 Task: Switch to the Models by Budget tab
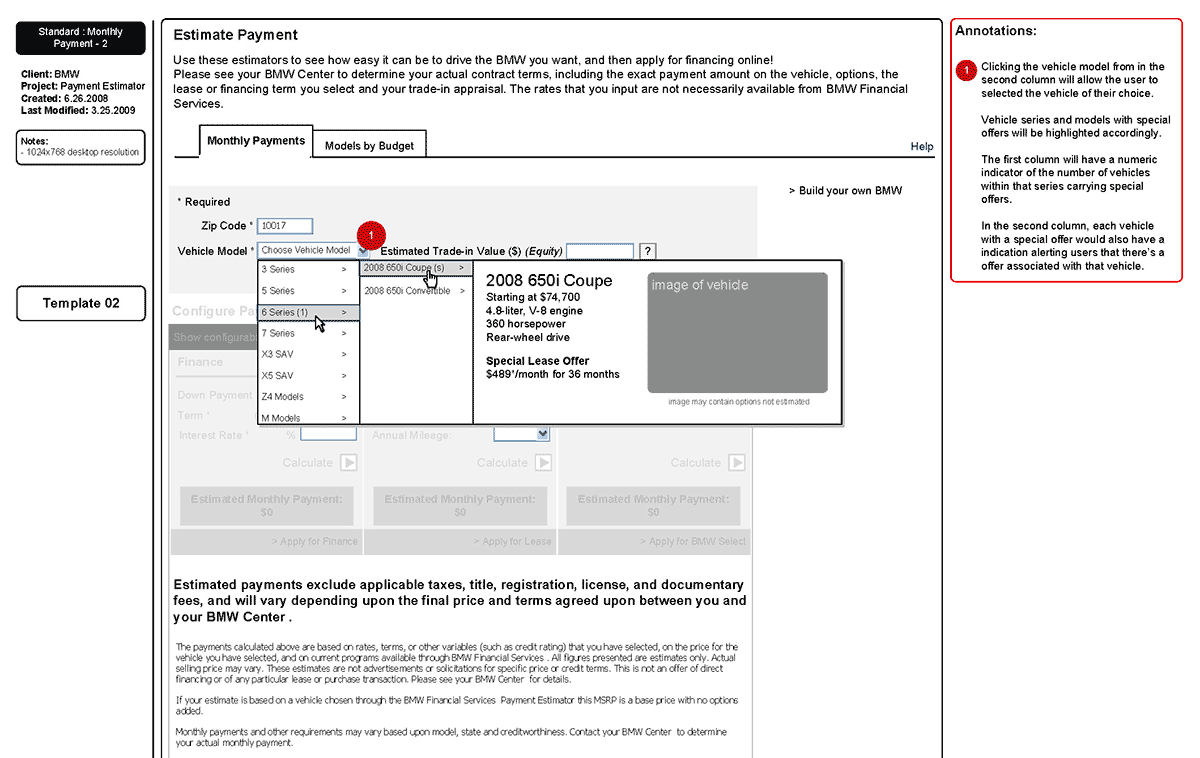pos(369,146)
